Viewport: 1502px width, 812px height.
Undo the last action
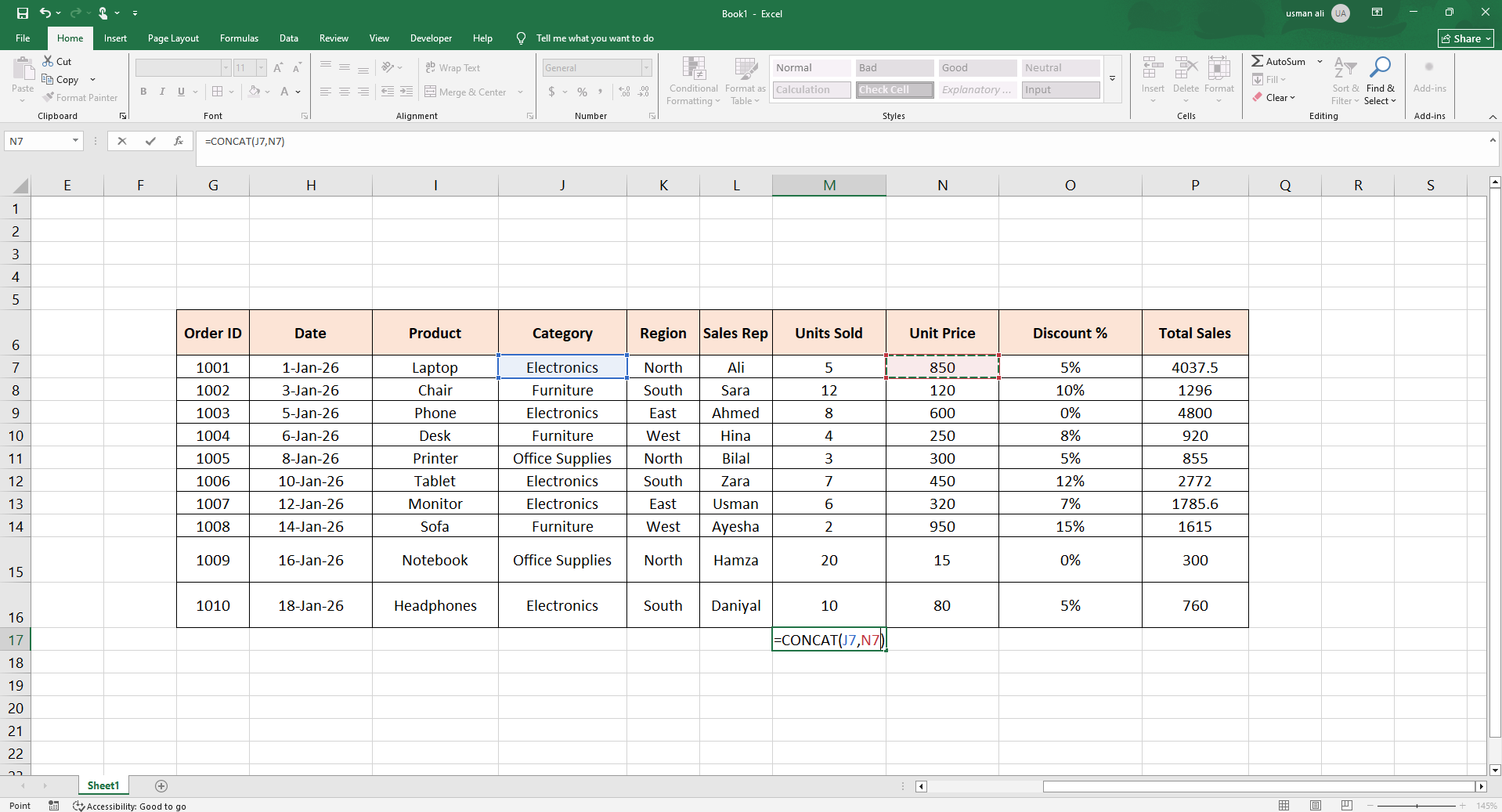tap(45, 13)
